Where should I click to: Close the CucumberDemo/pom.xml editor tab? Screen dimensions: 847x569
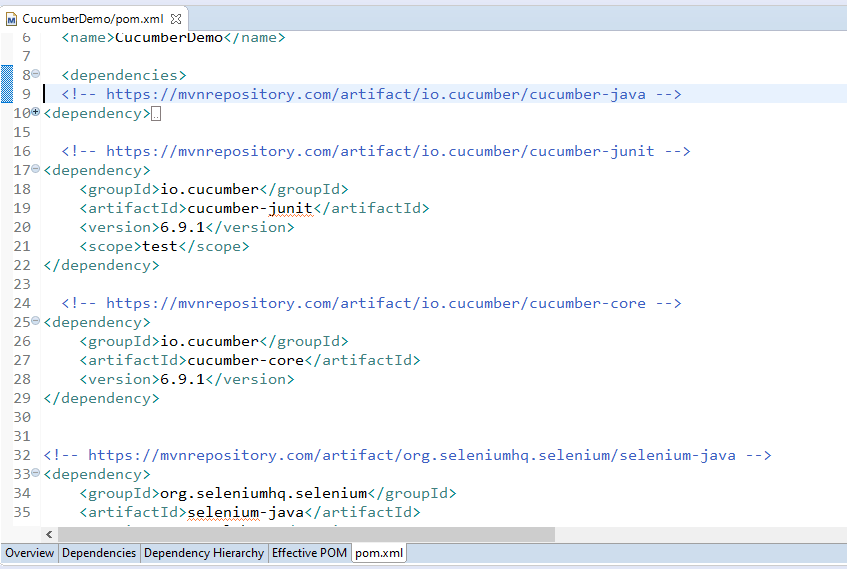point(176,19)
